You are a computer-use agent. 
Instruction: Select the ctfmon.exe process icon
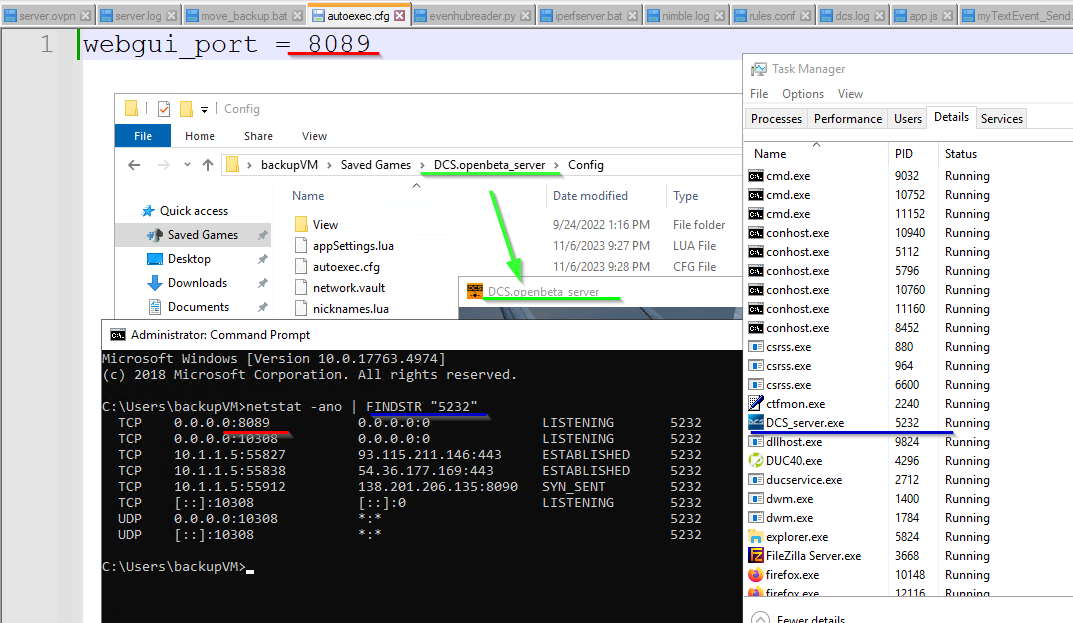click(755, 403)
